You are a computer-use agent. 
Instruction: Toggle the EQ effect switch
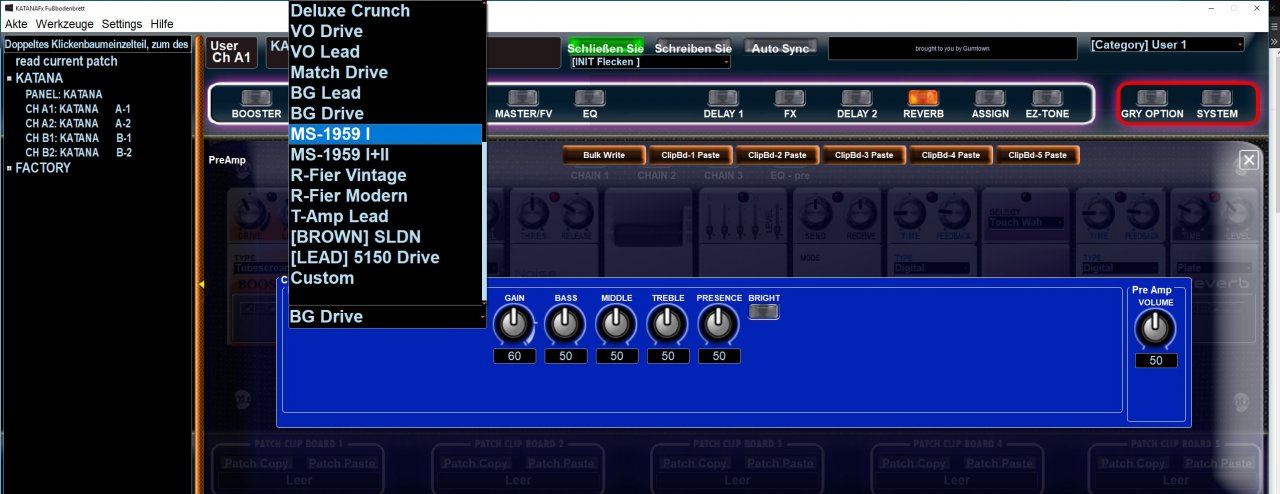[590, 97]
